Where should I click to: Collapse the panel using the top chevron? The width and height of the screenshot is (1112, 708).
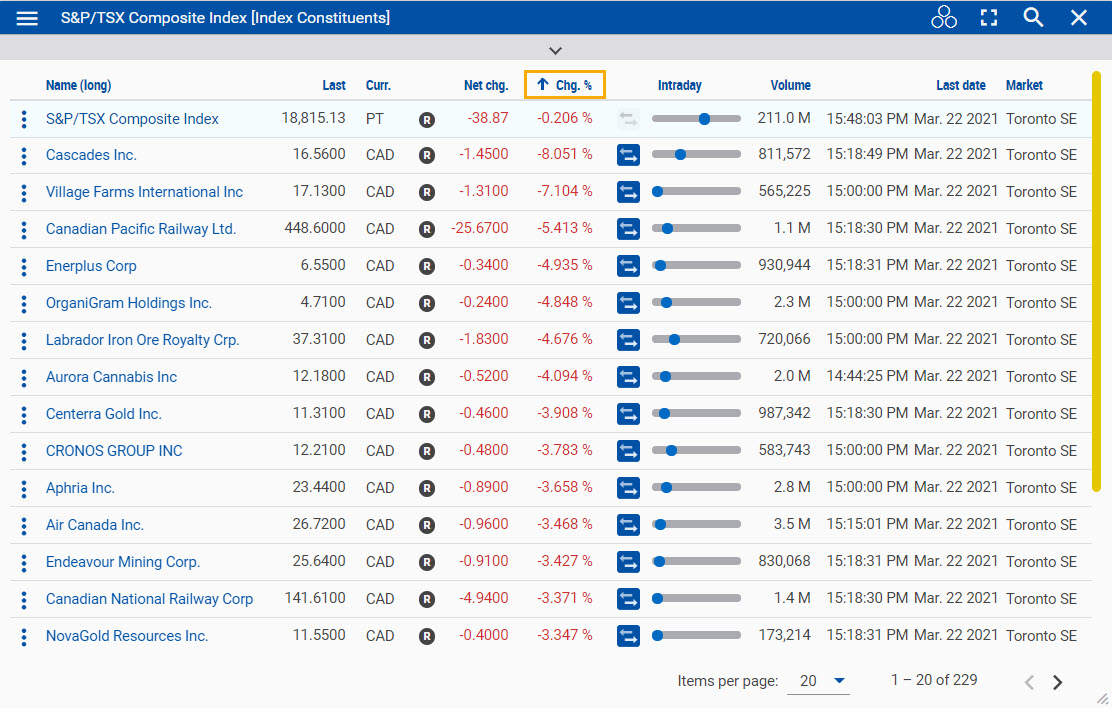coord(554,49)
